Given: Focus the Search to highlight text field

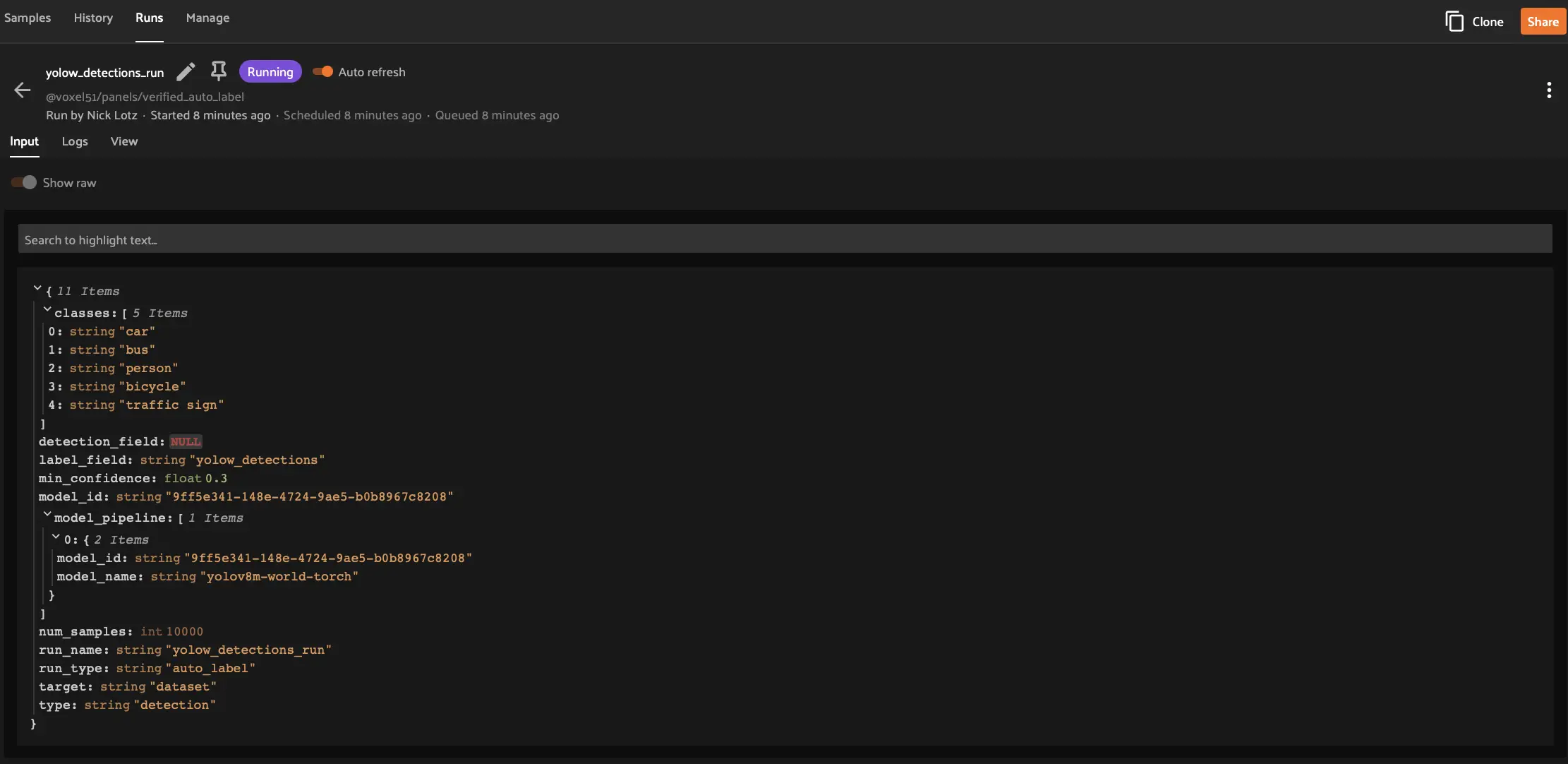Looking at the screenshot, I should pyautogui.click(x=785, y=239).
